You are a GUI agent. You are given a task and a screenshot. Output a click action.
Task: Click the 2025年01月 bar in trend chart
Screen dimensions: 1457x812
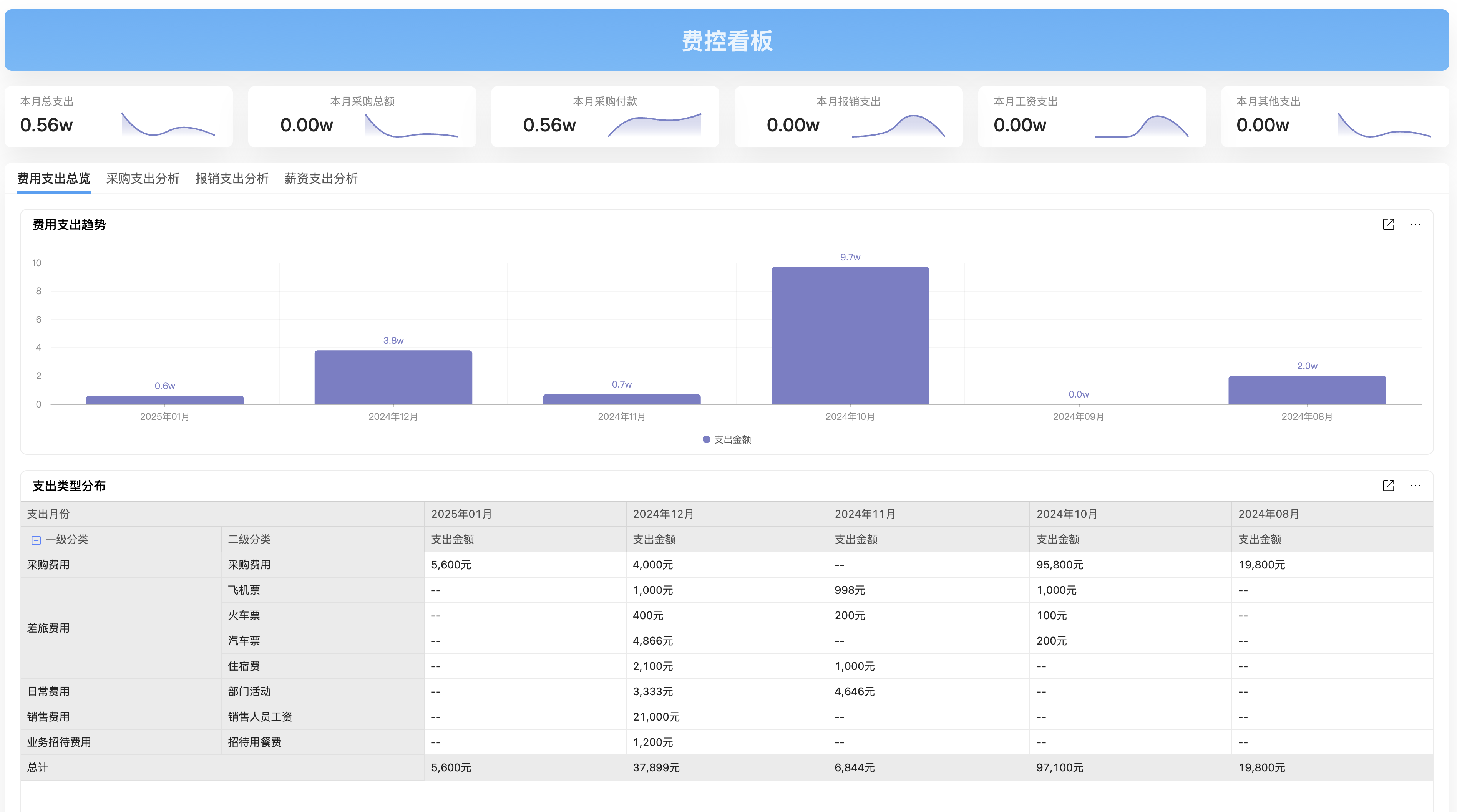pyautogui.click(x=164, y=400)
